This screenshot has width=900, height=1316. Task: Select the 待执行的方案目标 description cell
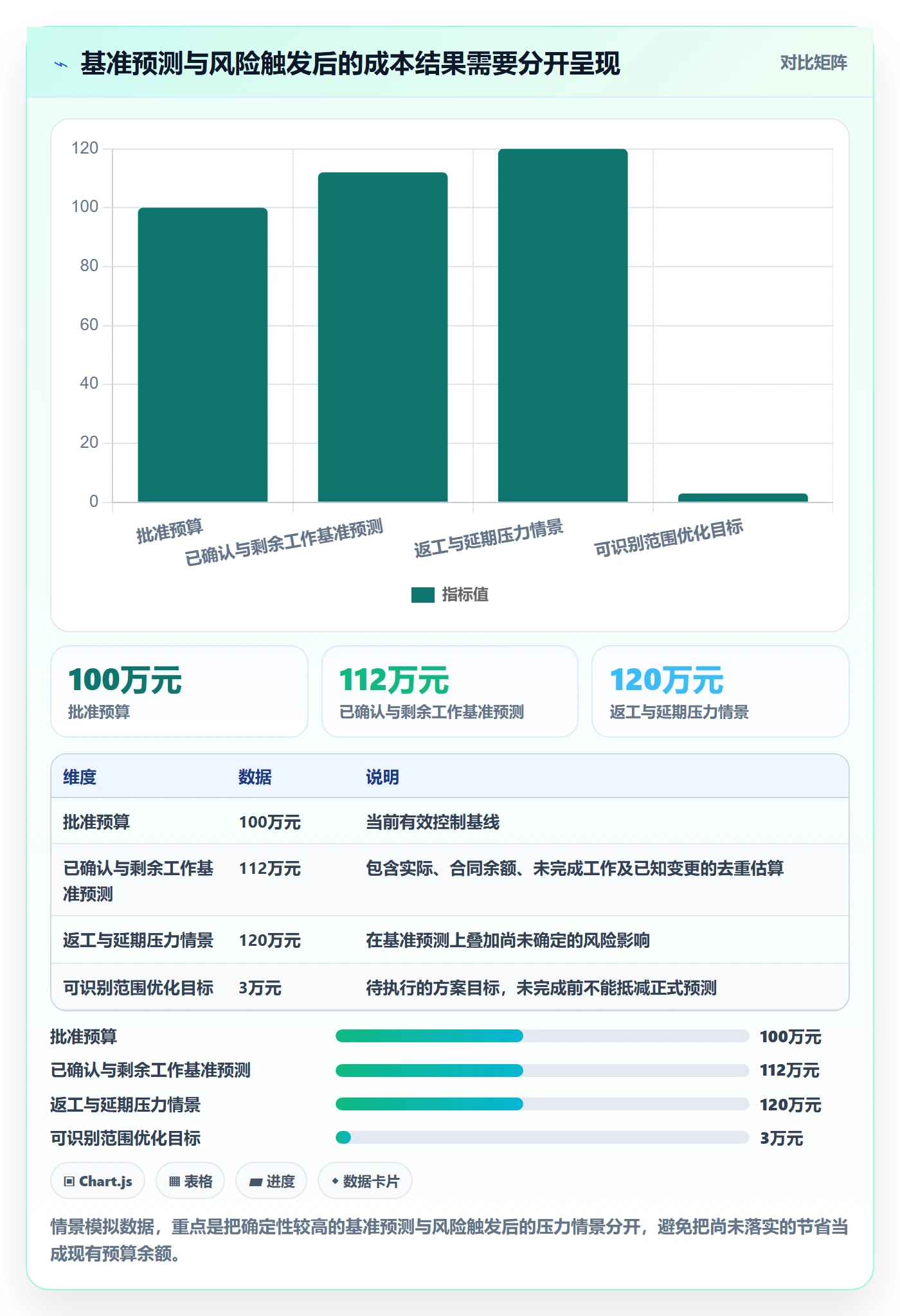541,988
